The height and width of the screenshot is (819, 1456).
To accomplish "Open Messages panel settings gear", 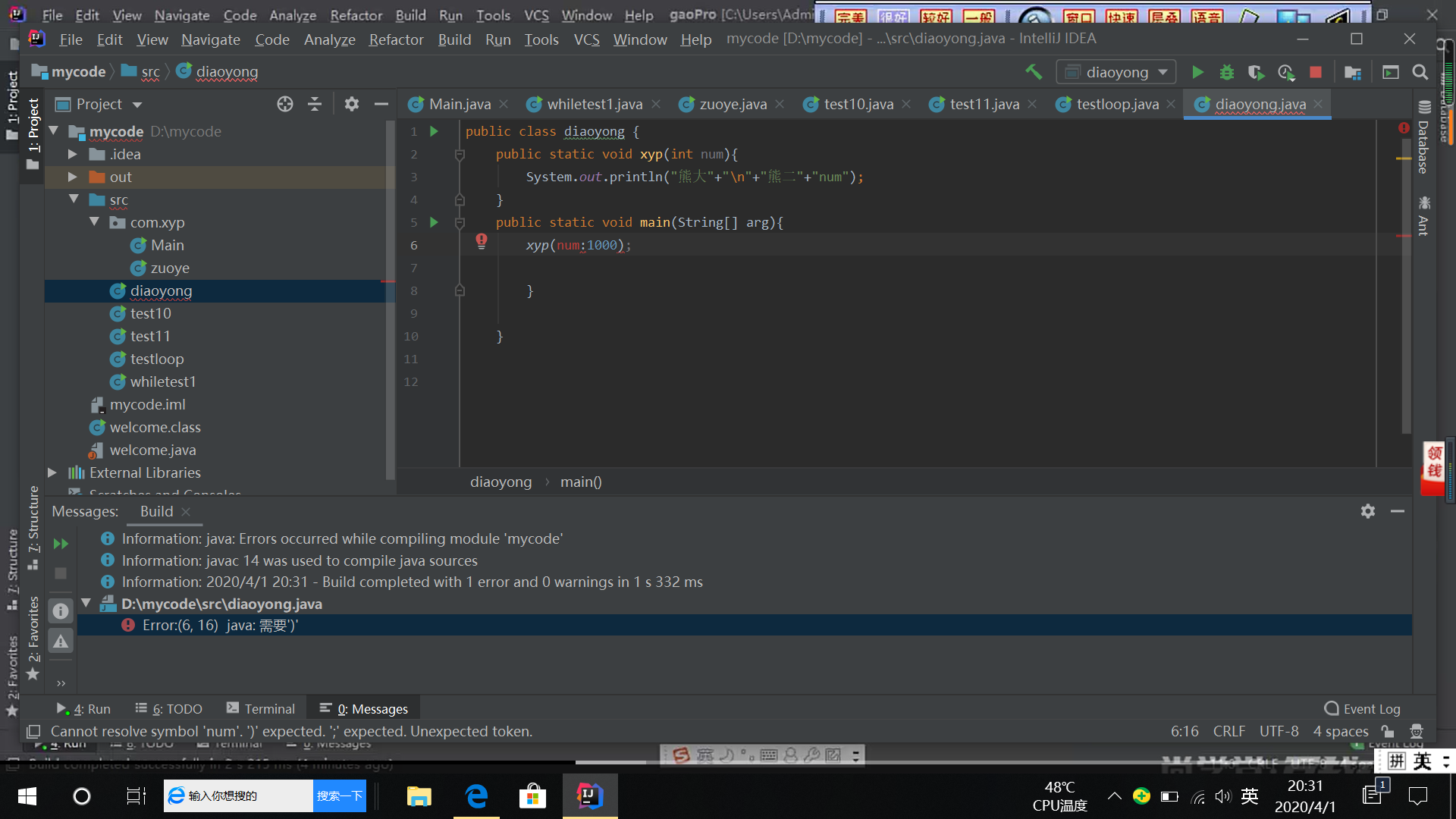I will [1368, 511].
